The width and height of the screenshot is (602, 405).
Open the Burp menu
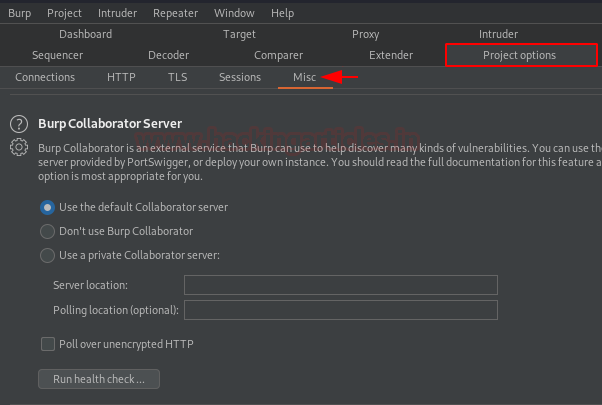point(20,13)
